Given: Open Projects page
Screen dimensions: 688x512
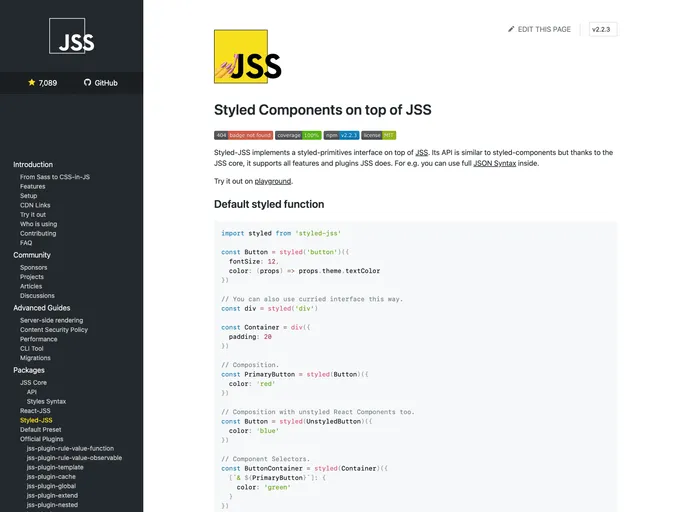Looking at the screenshot, I should pyautogui.click(x=32, y=277).
